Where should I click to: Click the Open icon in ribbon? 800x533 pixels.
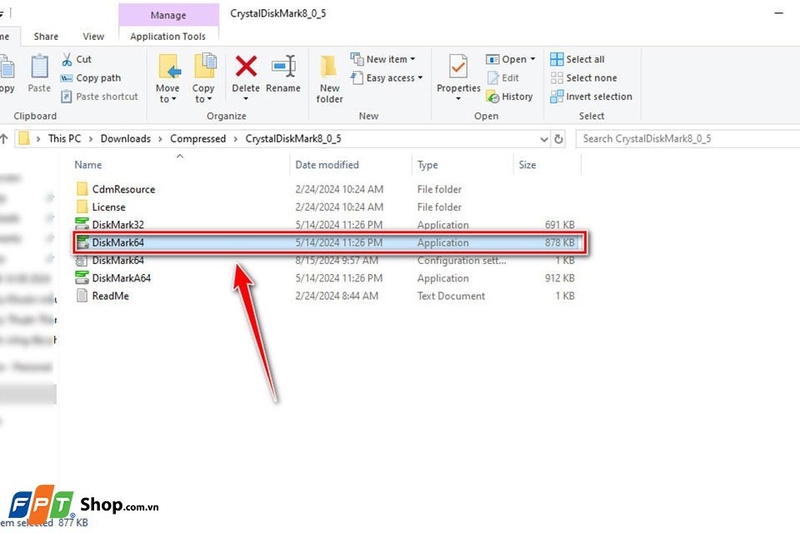click(x=492, y=60)
